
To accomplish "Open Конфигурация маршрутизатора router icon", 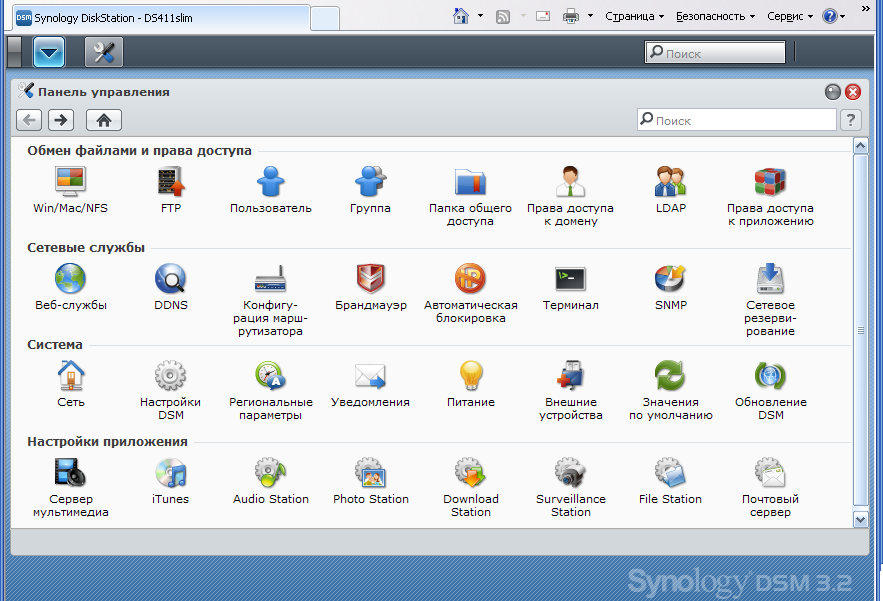I will [271, 278].
